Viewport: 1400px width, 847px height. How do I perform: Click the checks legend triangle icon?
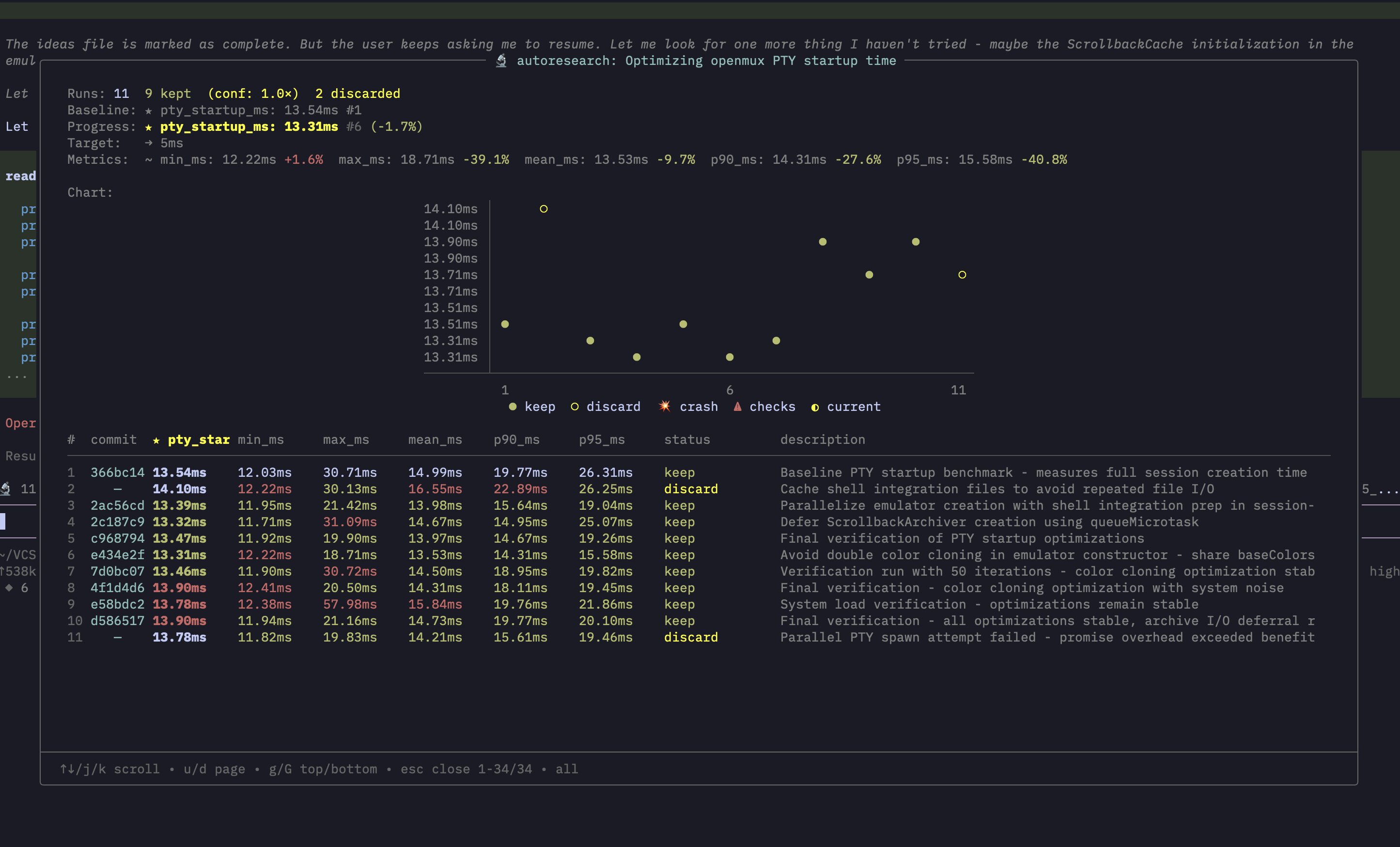click(x=737, y=407)
